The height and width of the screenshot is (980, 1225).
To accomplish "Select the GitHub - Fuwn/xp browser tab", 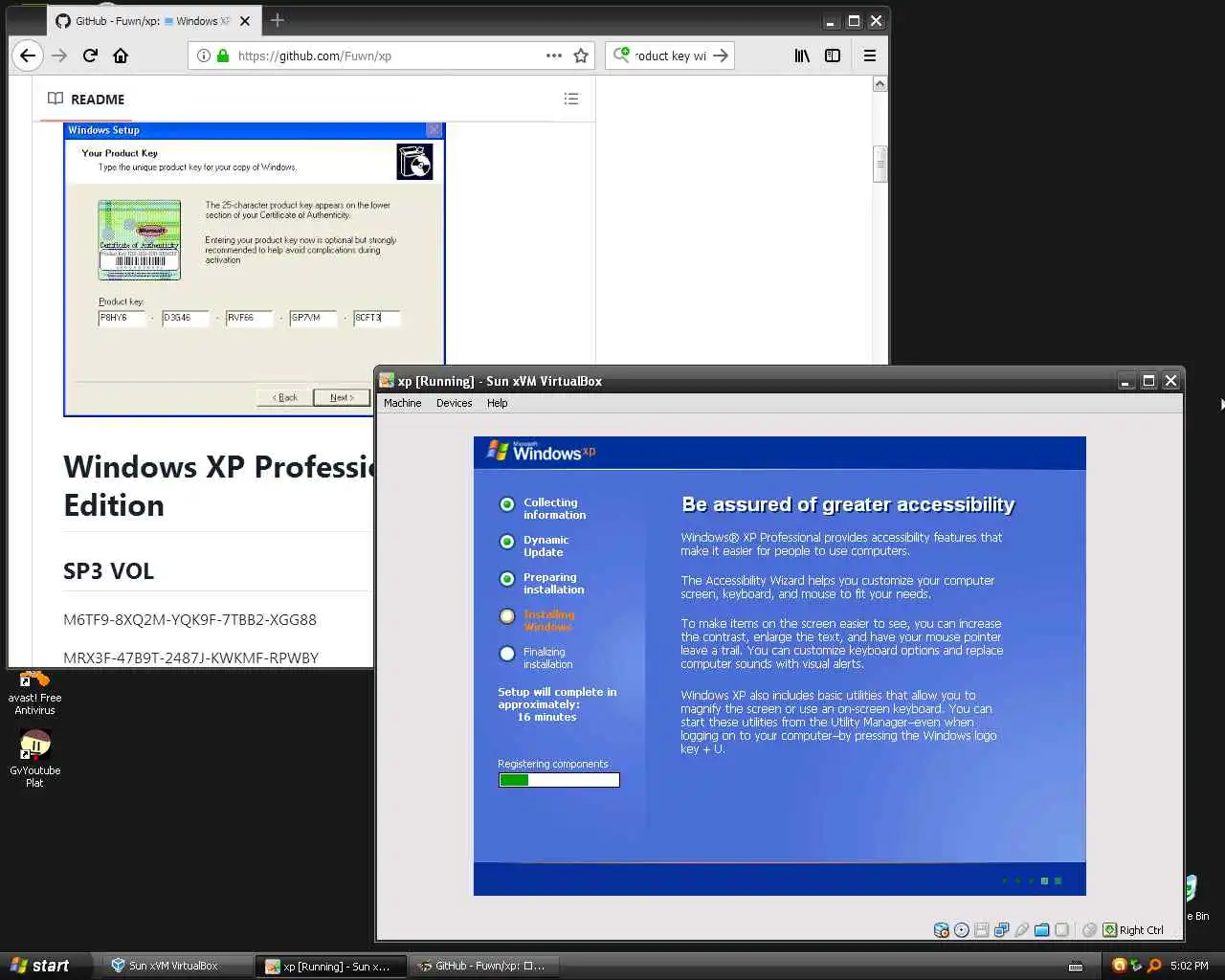I will [154, 20].
